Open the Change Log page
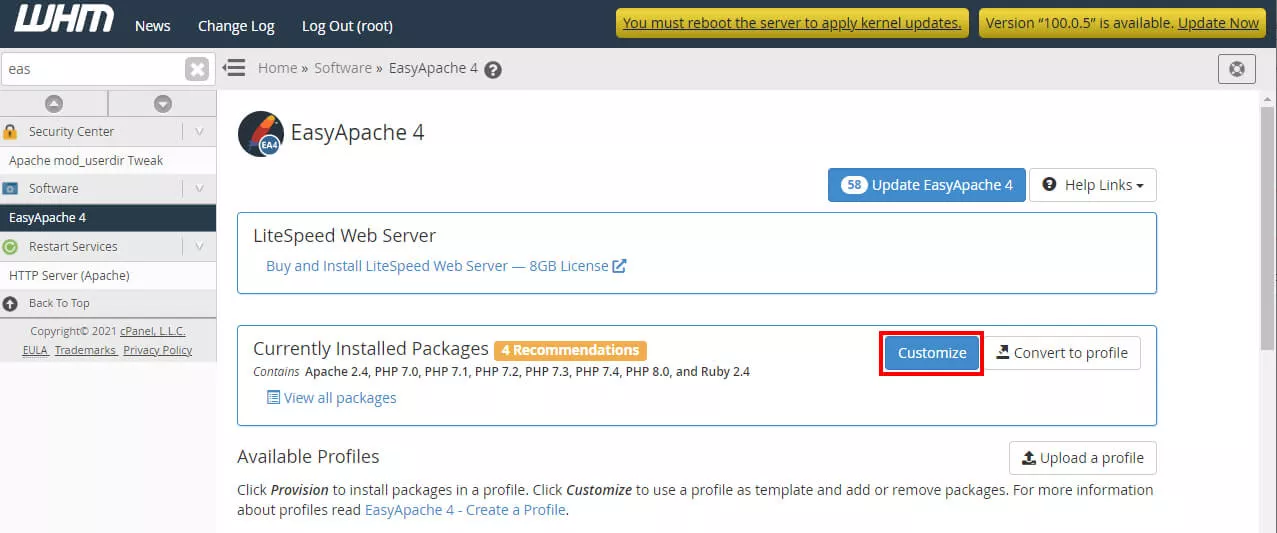The height and width of the screenshot is (533, 1277). click(x=236, y=26)
